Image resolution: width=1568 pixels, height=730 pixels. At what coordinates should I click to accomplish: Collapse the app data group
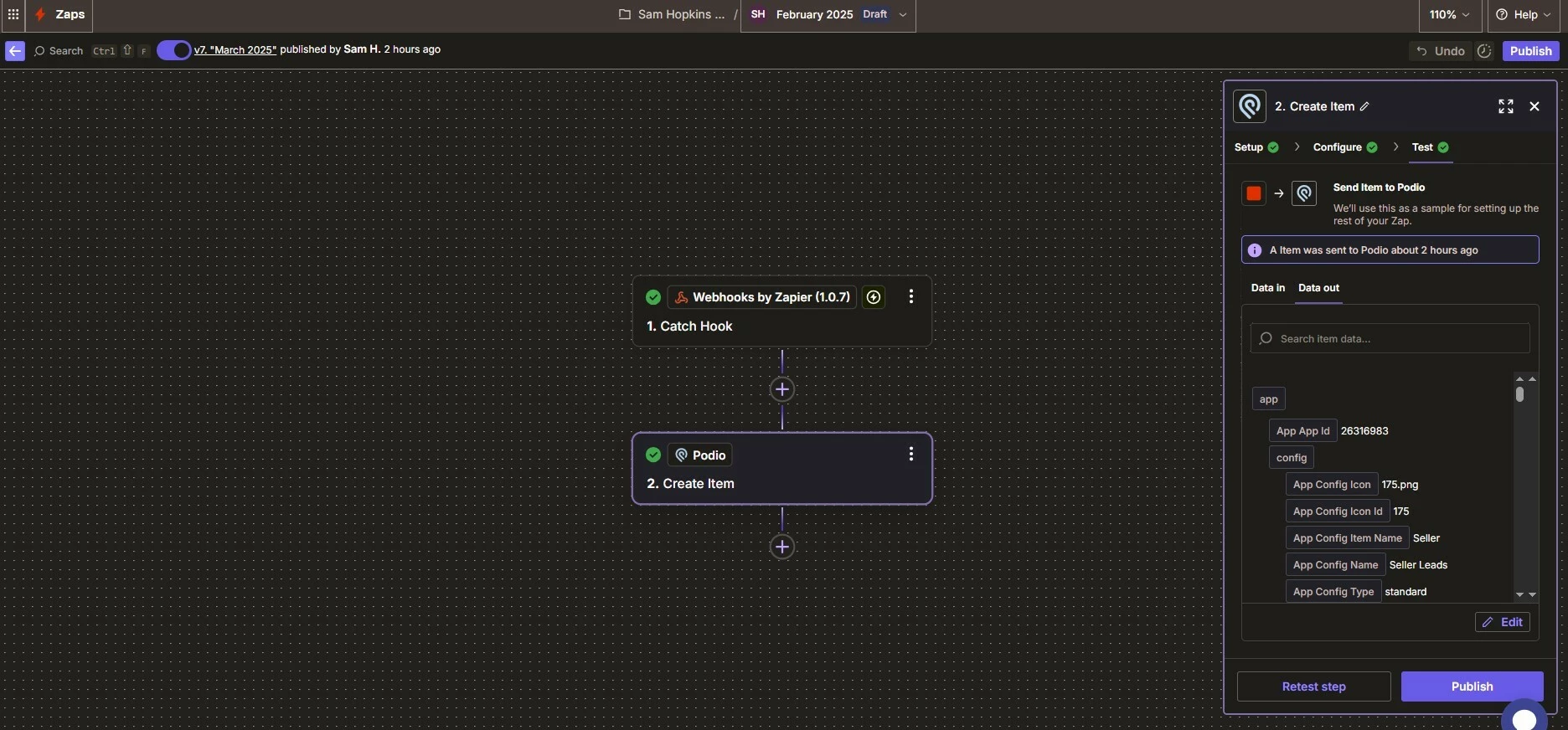1269,399
